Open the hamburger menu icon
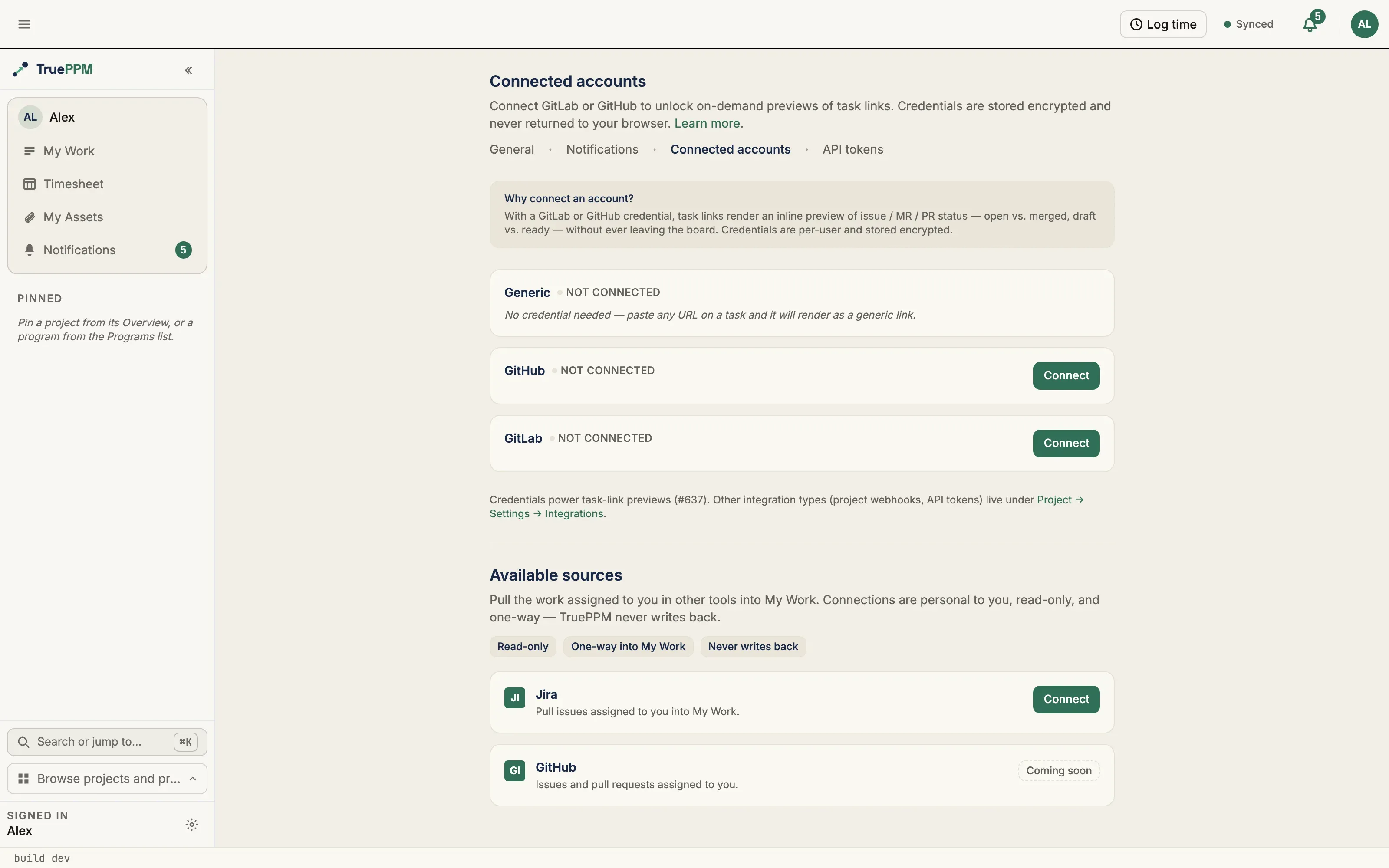 [24, 24]
